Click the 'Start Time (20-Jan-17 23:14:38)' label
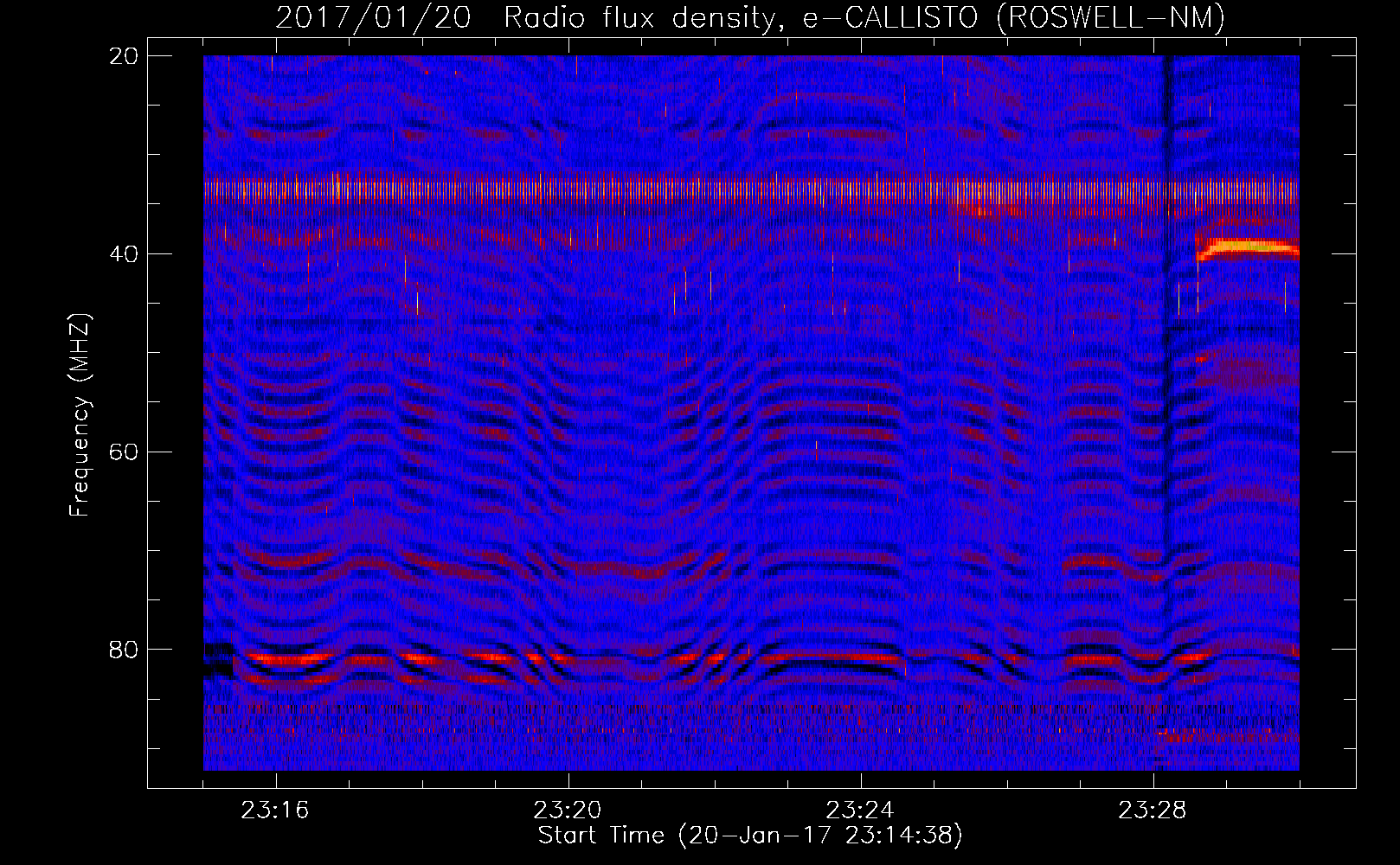This screenshot has width=1400, height=865. [750, 836]
